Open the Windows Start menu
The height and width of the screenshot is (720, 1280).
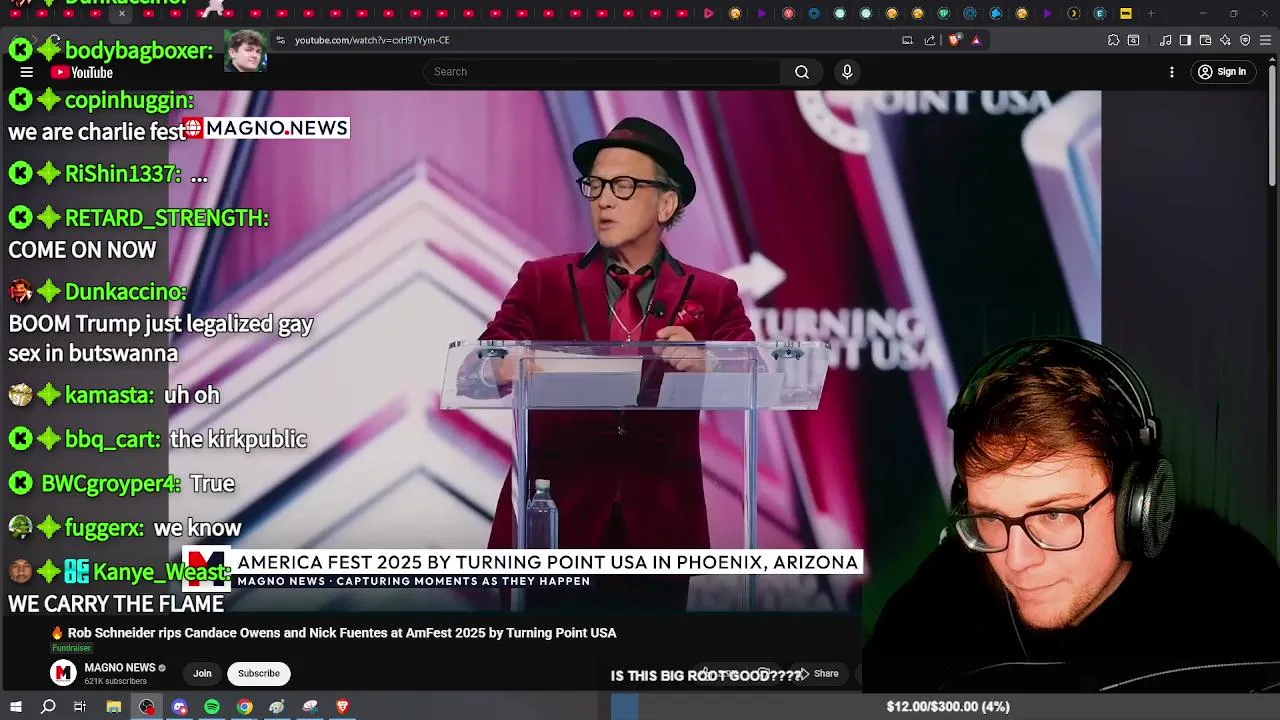(15, 707)
